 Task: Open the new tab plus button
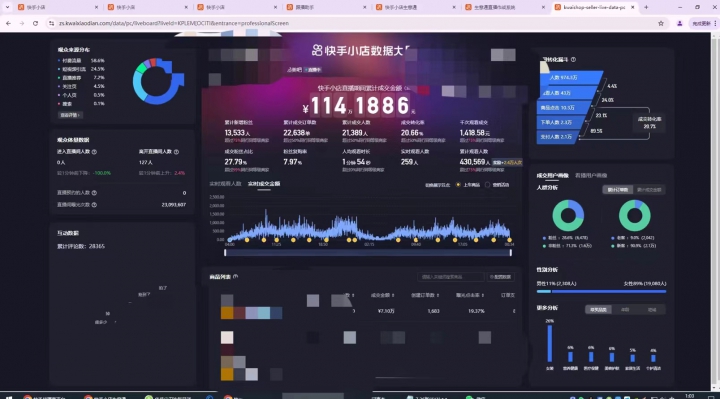pyautogui.click(x=646, y=7)
